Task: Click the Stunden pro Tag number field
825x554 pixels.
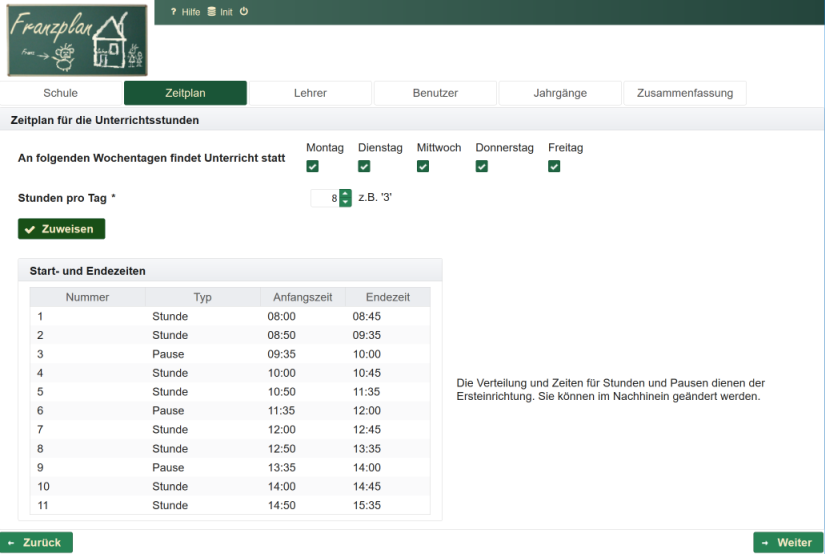Action: tap(325, 198)
